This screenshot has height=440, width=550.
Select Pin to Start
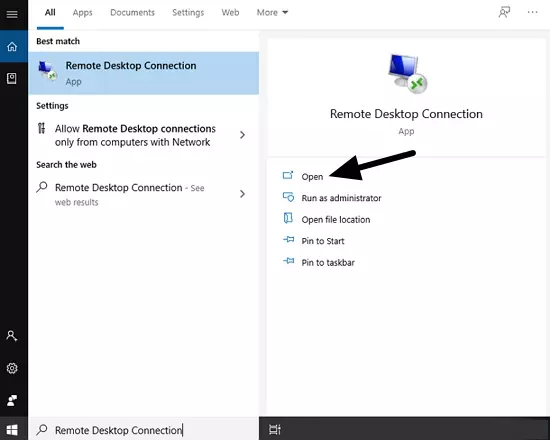click(x=323, y=241)
